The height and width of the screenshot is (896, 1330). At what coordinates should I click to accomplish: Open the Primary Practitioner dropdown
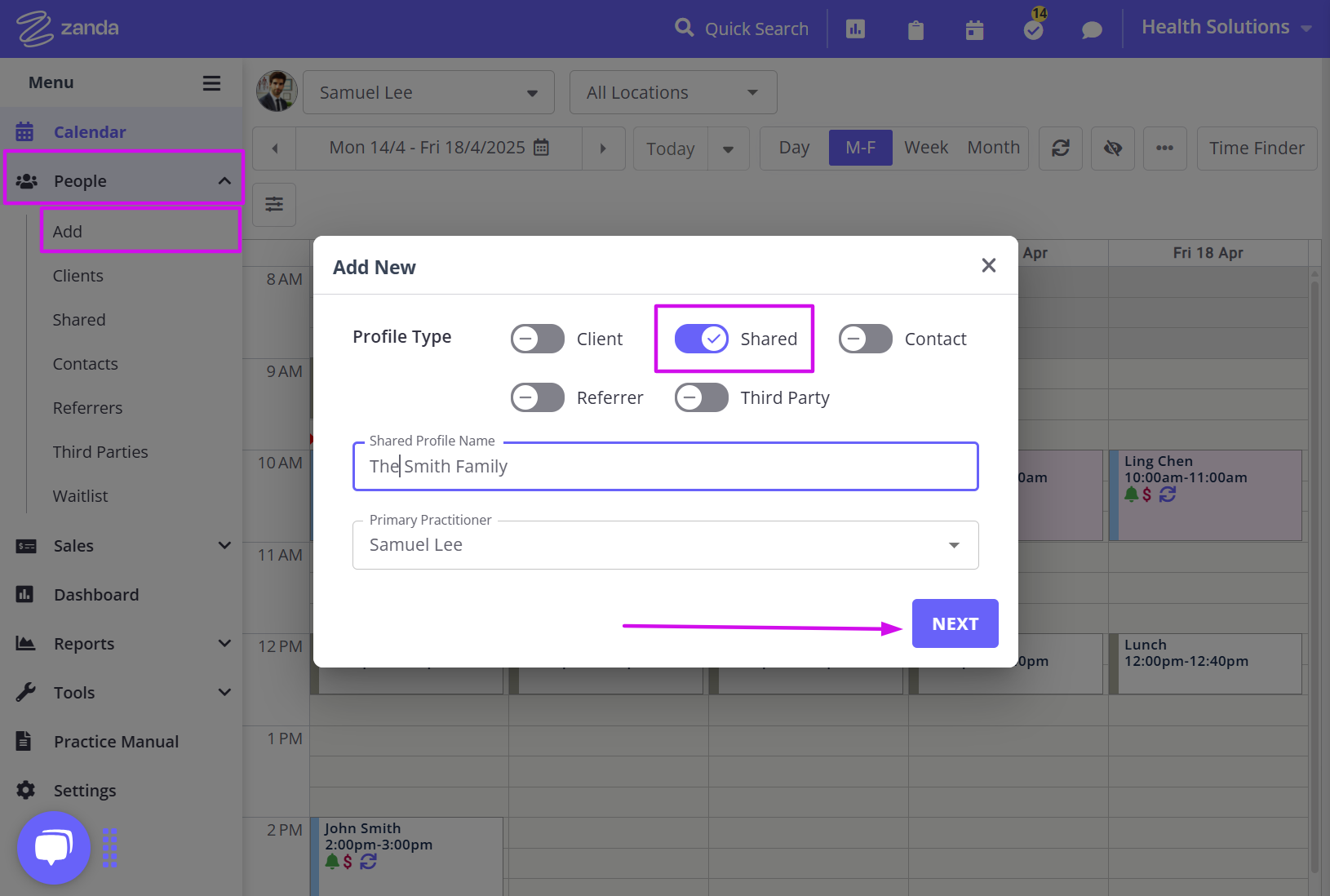(x=952, y=544)
